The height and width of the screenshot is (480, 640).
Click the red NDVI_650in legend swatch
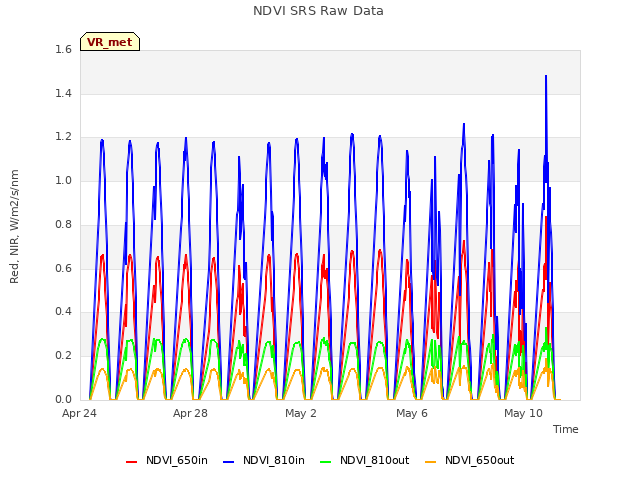tap(131, 462)
